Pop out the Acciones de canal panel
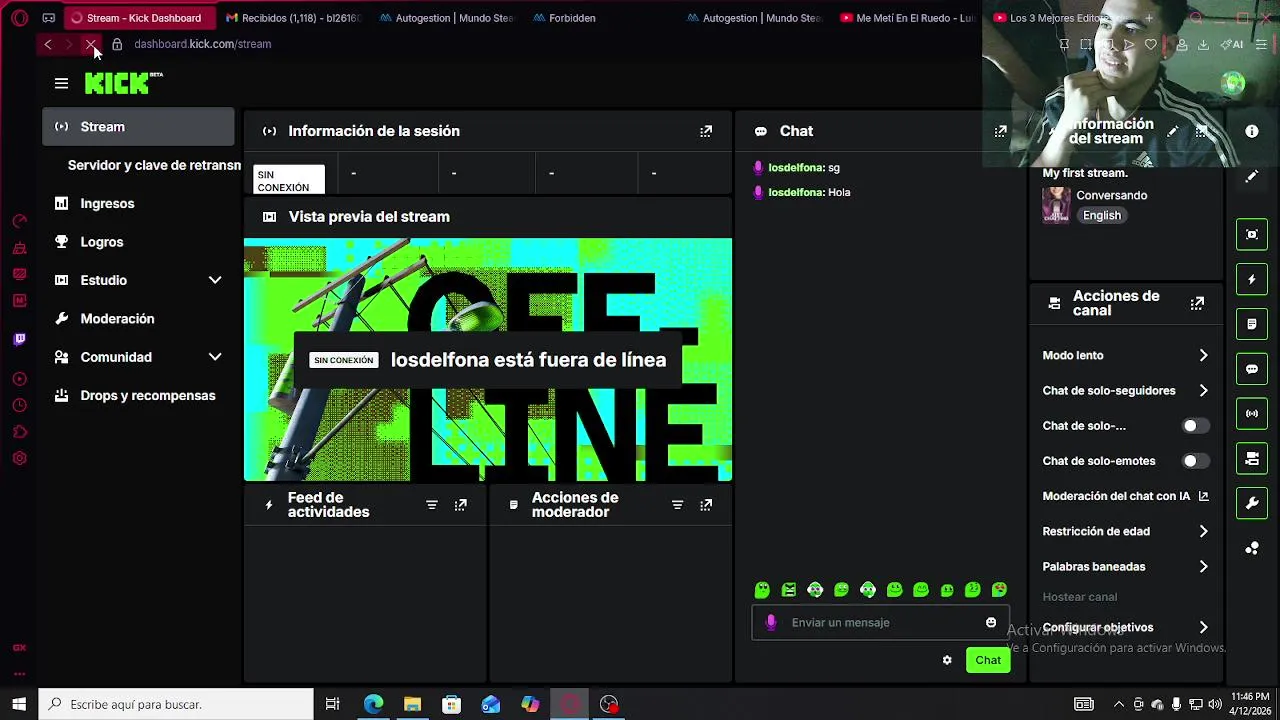 pyautogui.click(x=1197, y=303)
